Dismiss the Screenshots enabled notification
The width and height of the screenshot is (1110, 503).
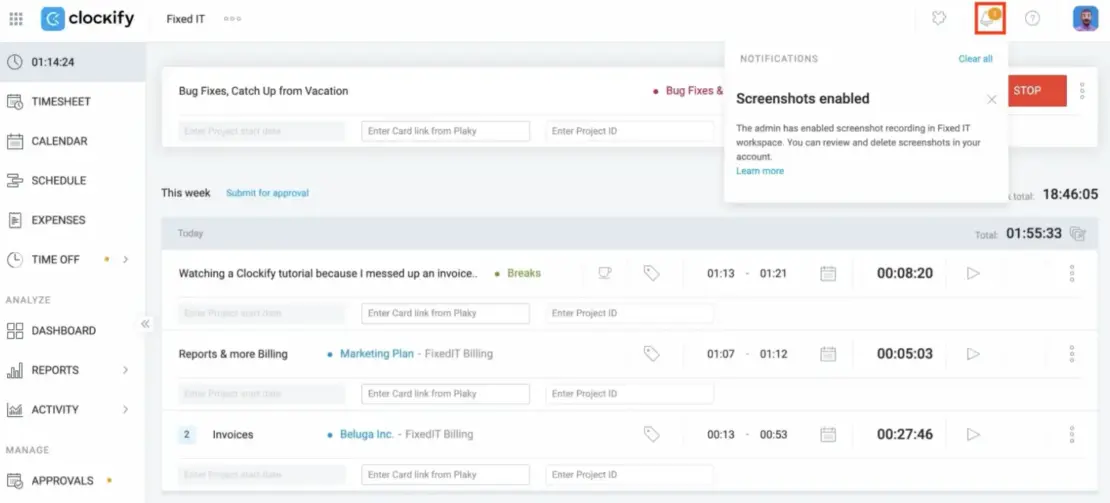[x=992, y=100]
